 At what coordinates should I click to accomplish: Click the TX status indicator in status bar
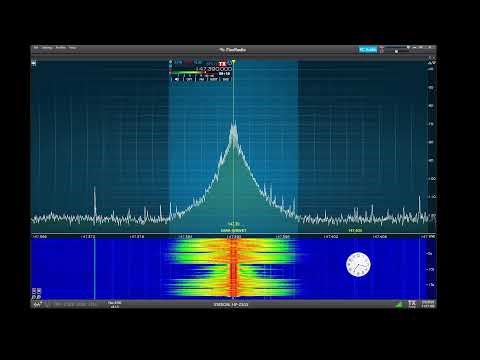coord(412,304)
